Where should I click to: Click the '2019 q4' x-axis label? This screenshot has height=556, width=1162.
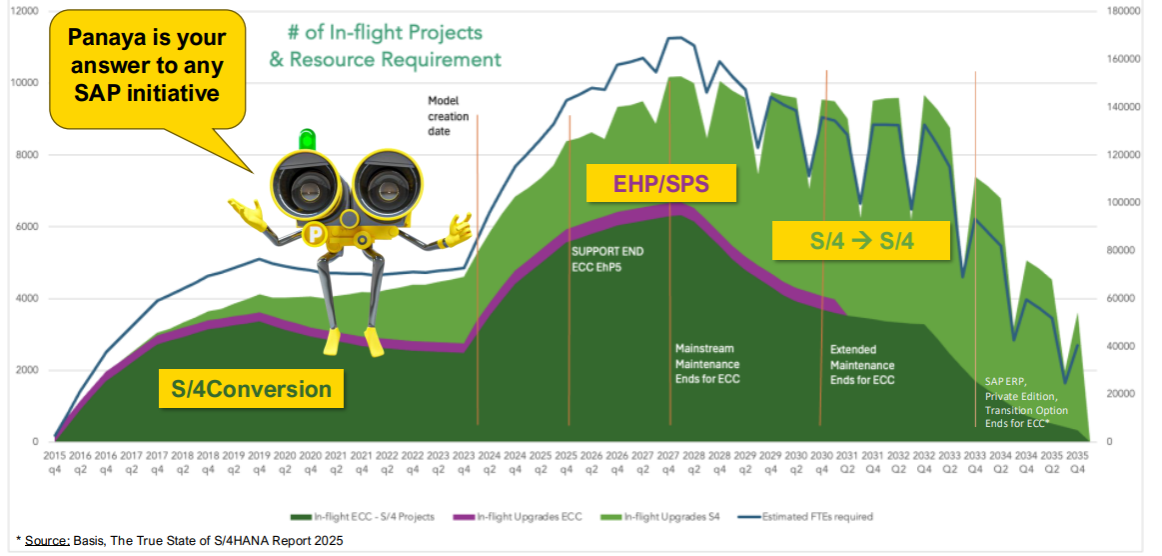pos(259,462)
